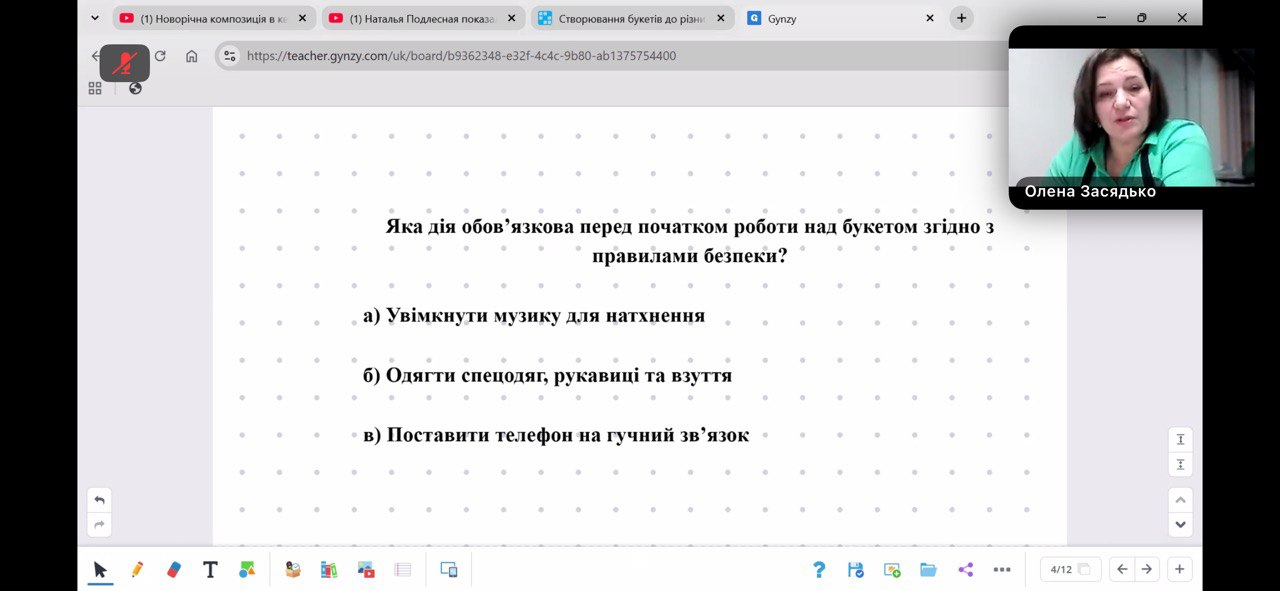Switch to the Gynzy browser tab

coord(840,18)
